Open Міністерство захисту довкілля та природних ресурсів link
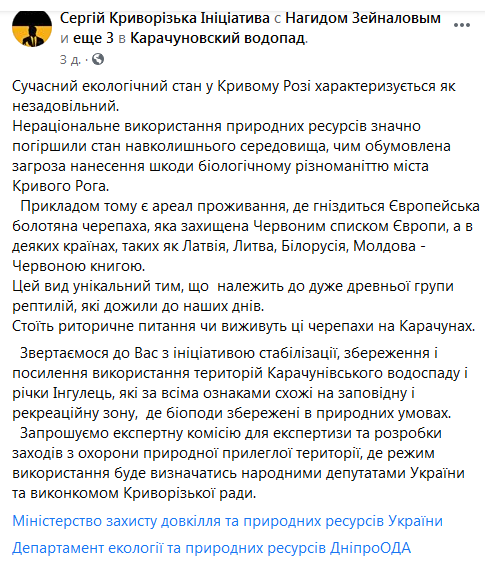Screen dimensions: 485x561 tap(227, 521)
